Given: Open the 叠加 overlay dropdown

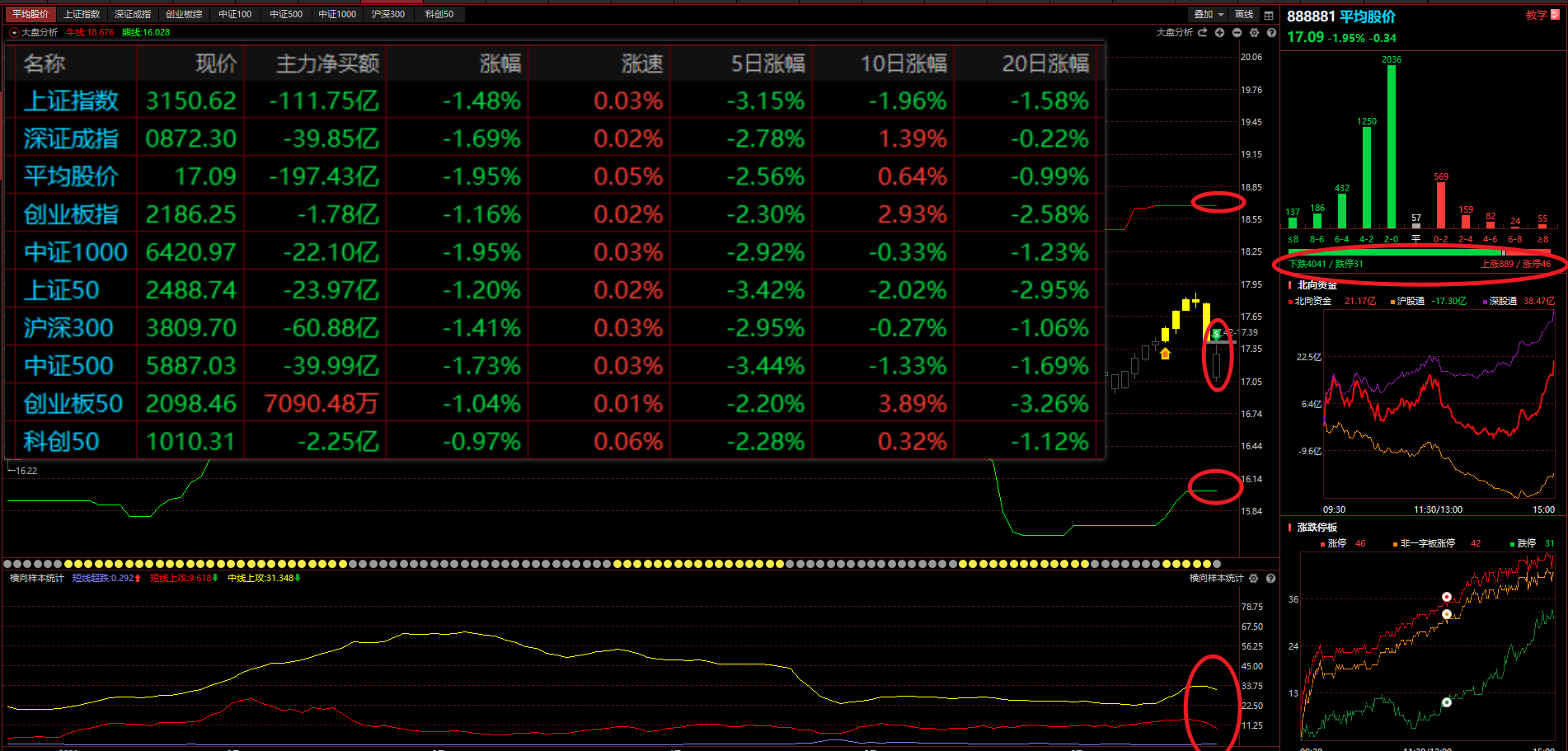Looking at the screenshot, I should (x=1209, y=14).
